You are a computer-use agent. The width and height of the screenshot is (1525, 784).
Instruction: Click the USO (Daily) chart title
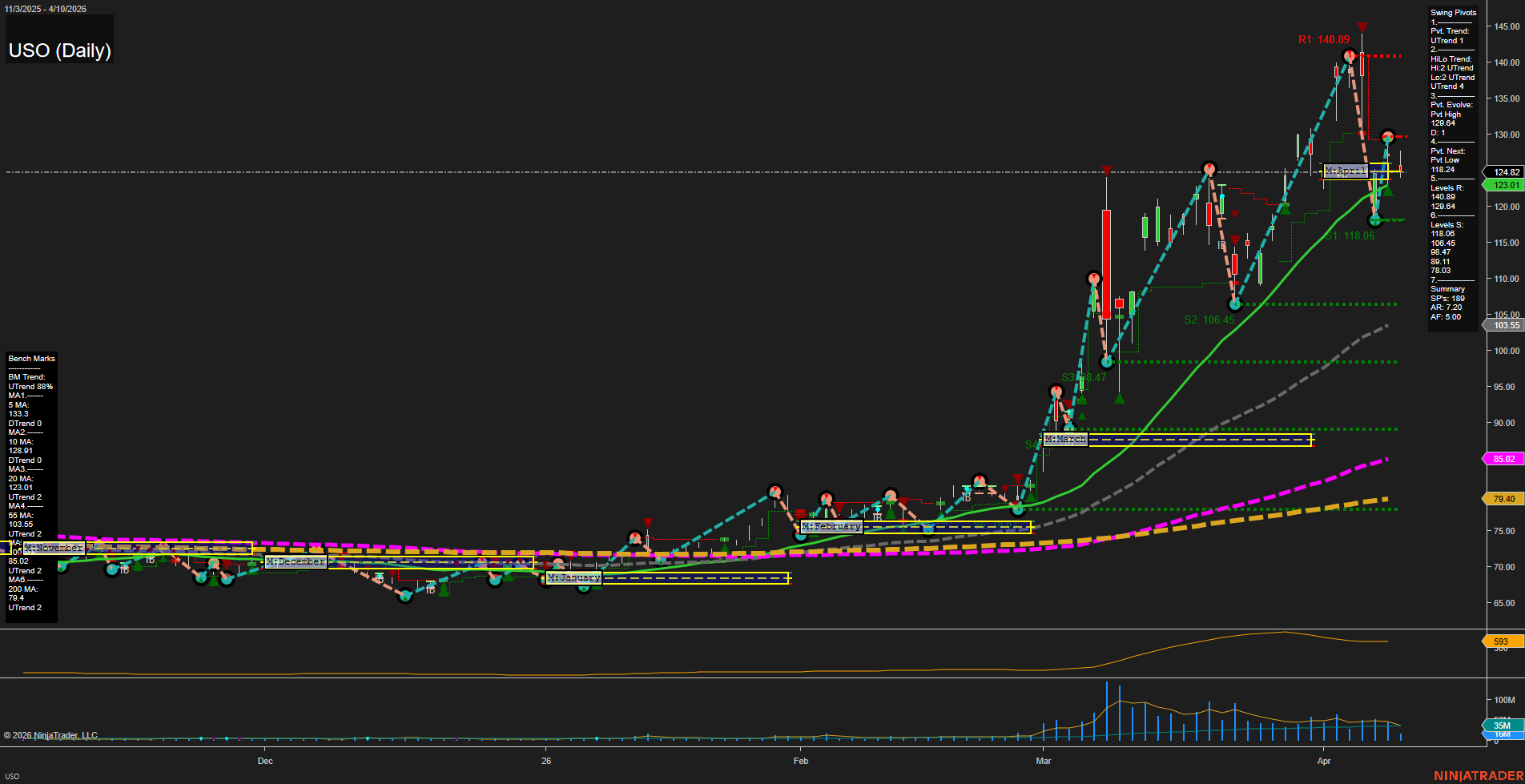pyautogui.click(x=59, y=50)
